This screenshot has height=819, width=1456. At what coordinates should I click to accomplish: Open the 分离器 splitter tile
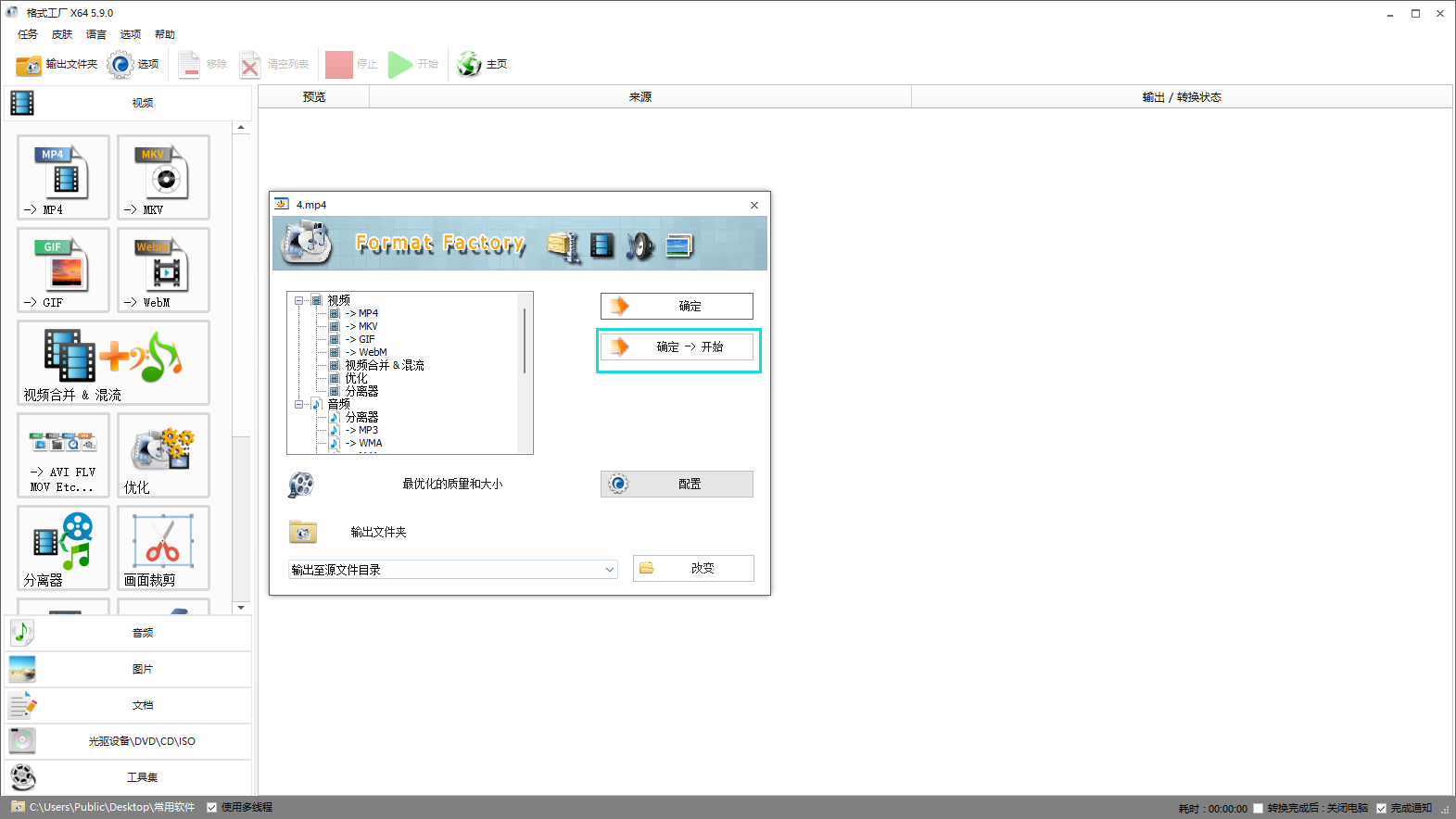(63, 548)
